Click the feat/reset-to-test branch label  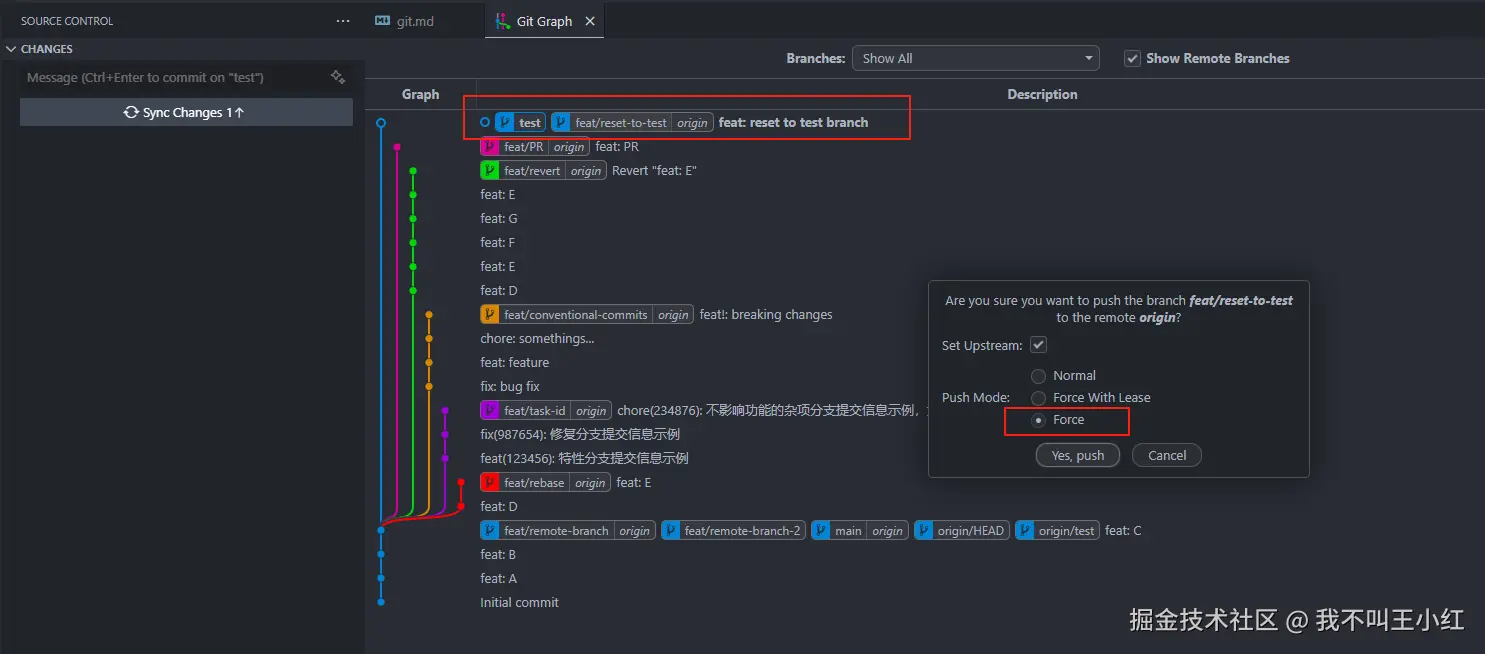pos(632,122)
